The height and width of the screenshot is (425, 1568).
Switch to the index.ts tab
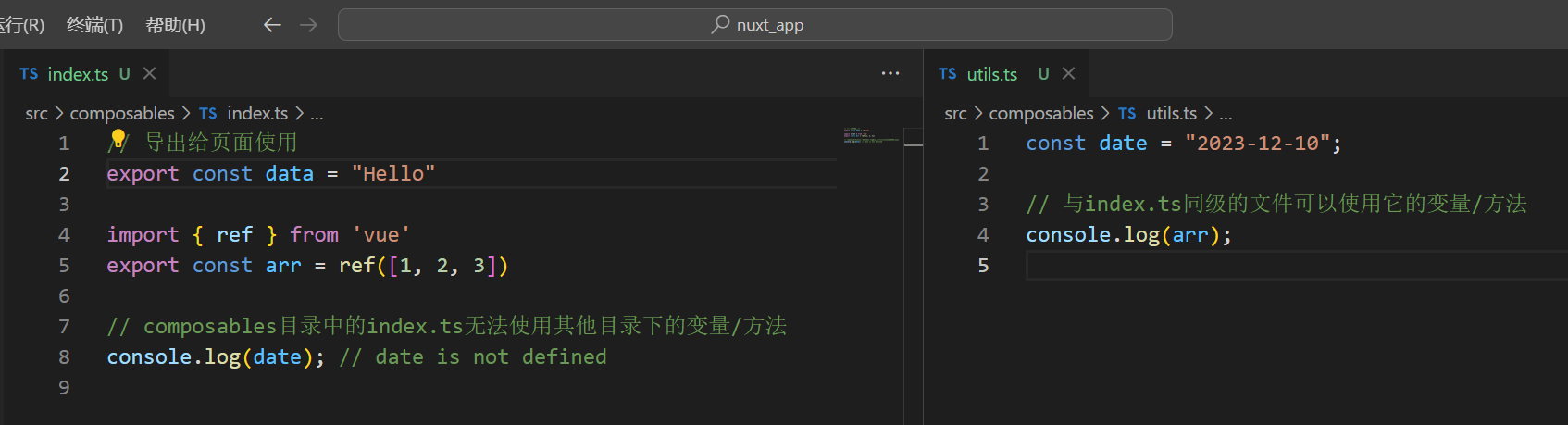78,74
